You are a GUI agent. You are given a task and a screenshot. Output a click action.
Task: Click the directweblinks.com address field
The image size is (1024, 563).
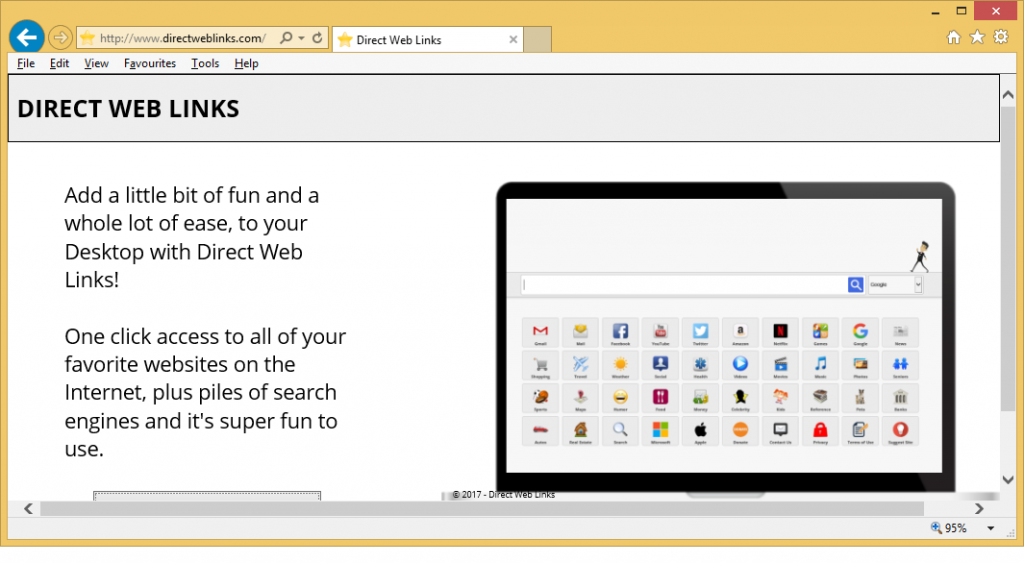pyautogui.click(x=182, y=39)
